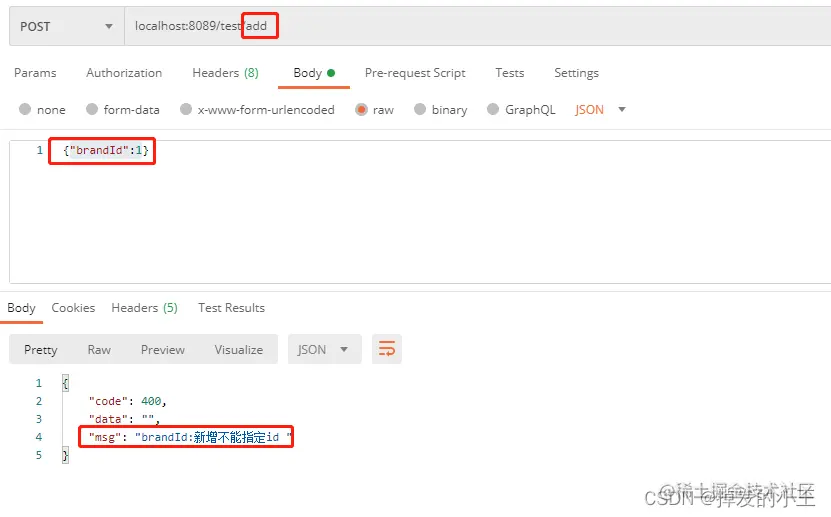
Task: Switch to the Tests tab
Action: (510, 73)
